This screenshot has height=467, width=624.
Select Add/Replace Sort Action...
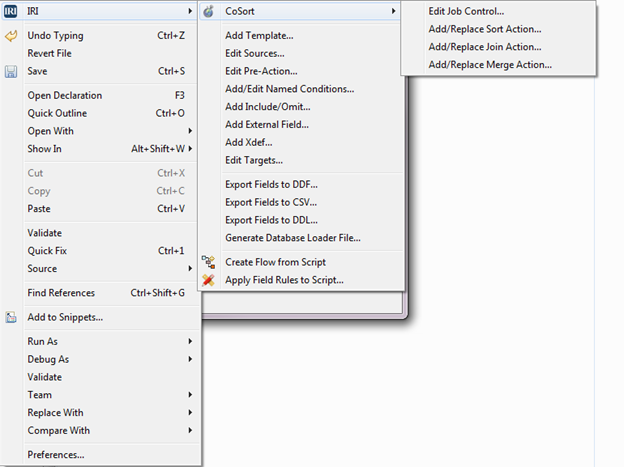point(499,29)
